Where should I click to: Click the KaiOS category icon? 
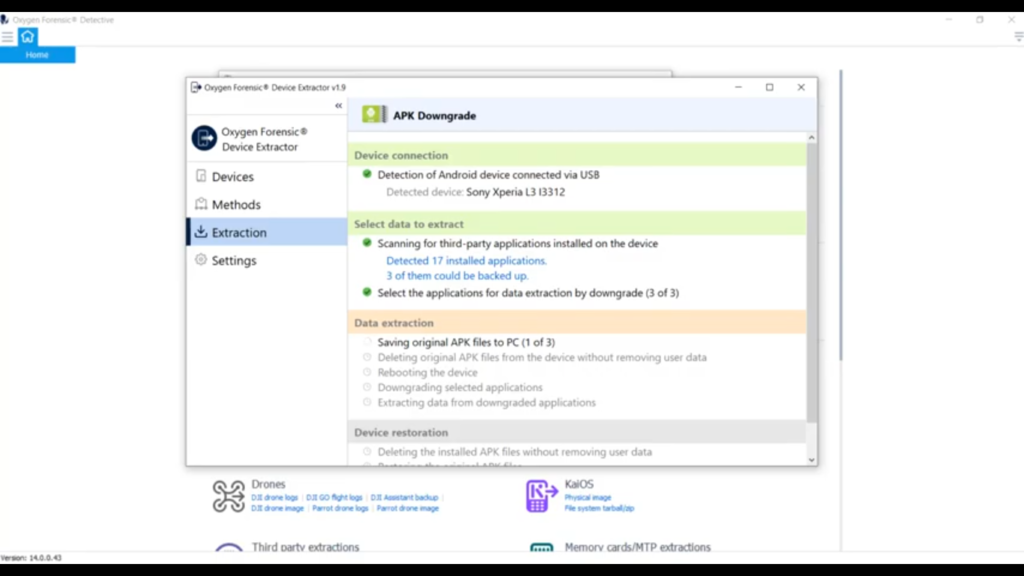point(541,496)
